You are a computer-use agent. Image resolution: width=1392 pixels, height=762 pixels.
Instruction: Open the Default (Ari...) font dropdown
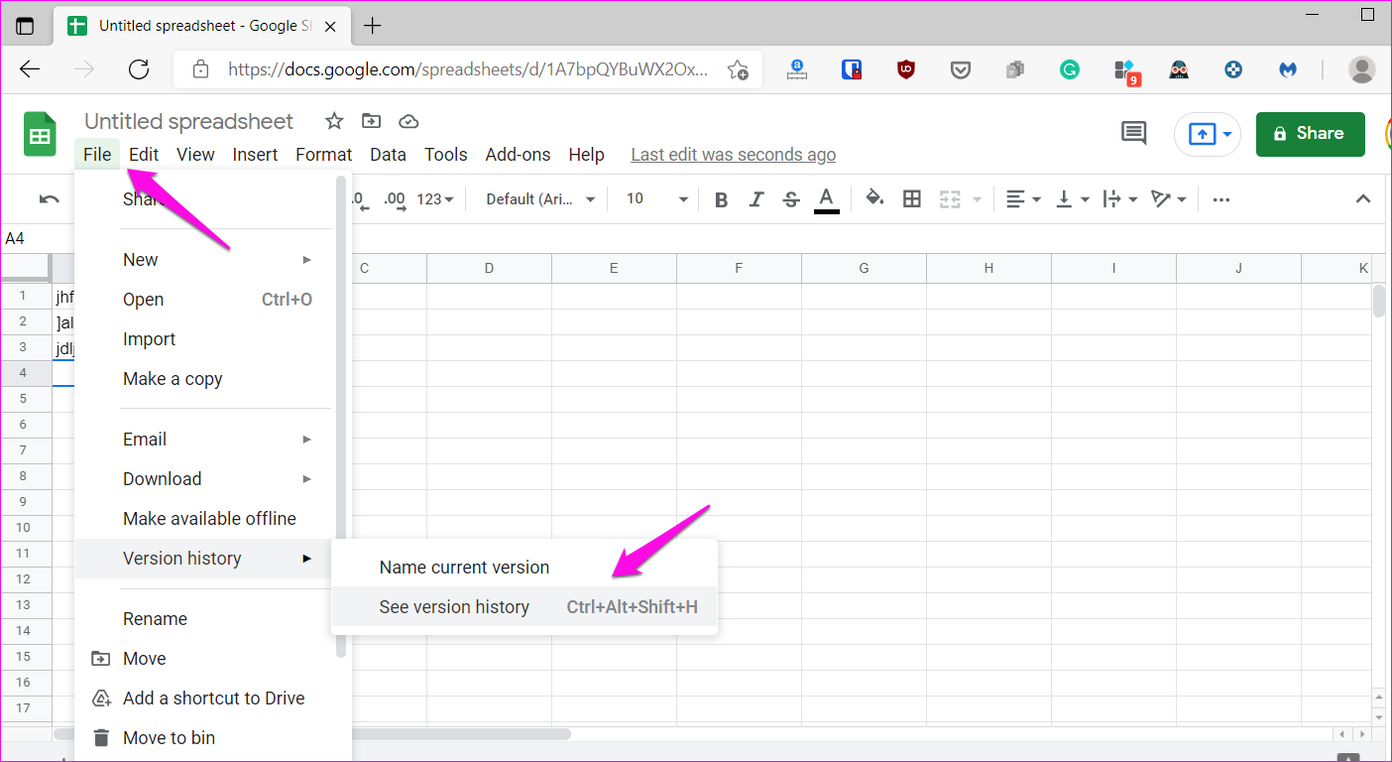(541, 199)
